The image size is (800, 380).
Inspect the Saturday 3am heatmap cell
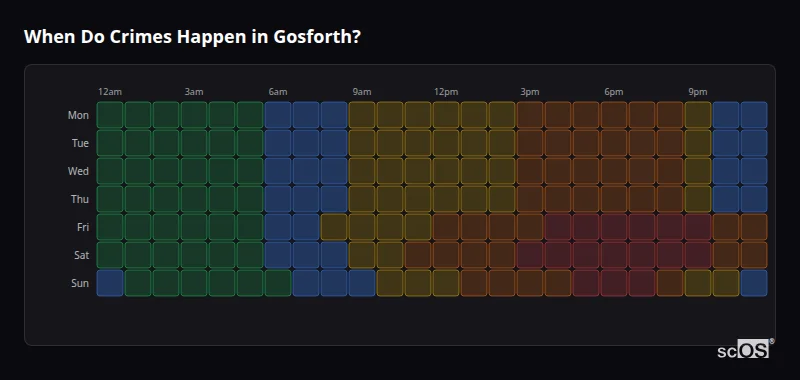tap(194, 255)
